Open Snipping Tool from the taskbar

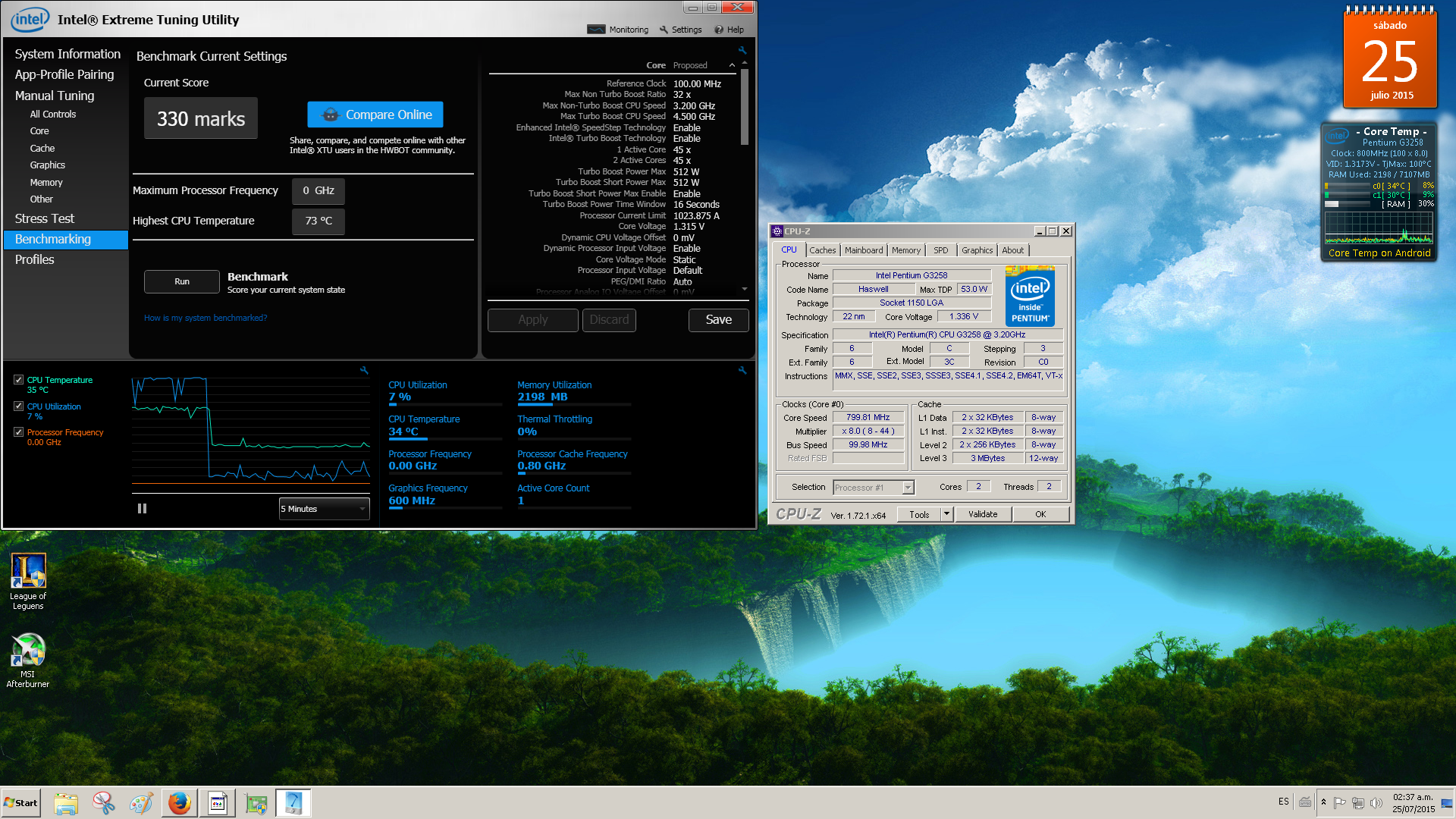104,803
